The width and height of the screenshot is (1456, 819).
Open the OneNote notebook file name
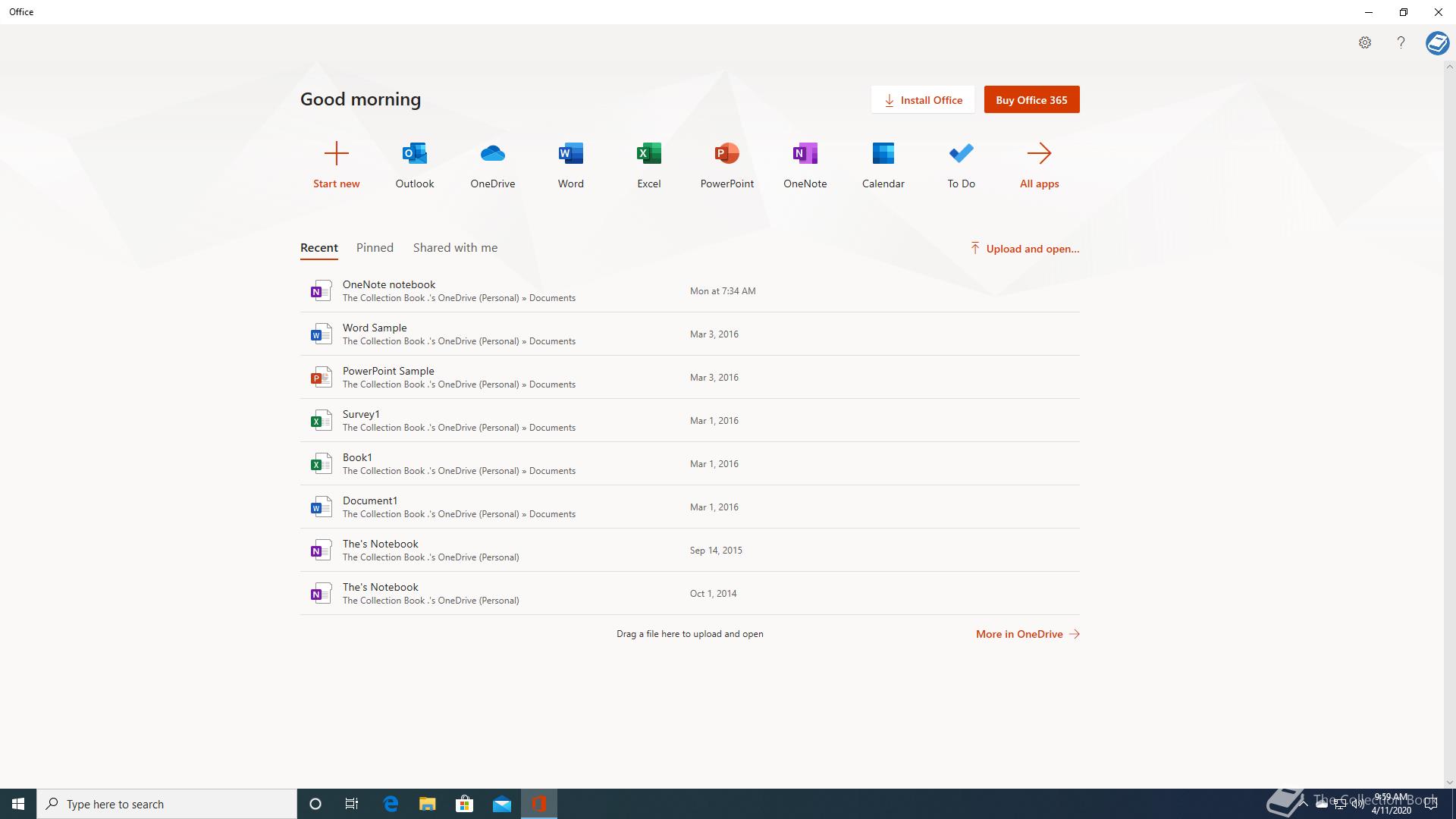(389, 285)
